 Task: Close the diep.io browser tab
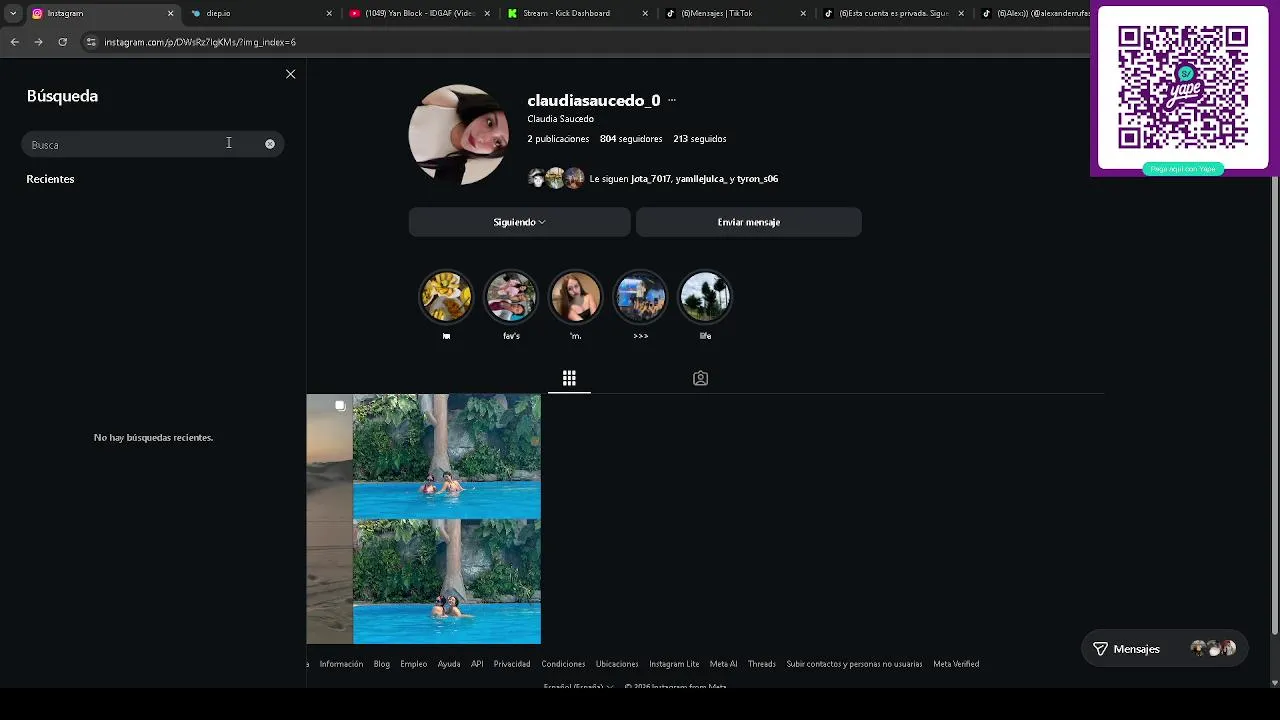coord(329,13)
